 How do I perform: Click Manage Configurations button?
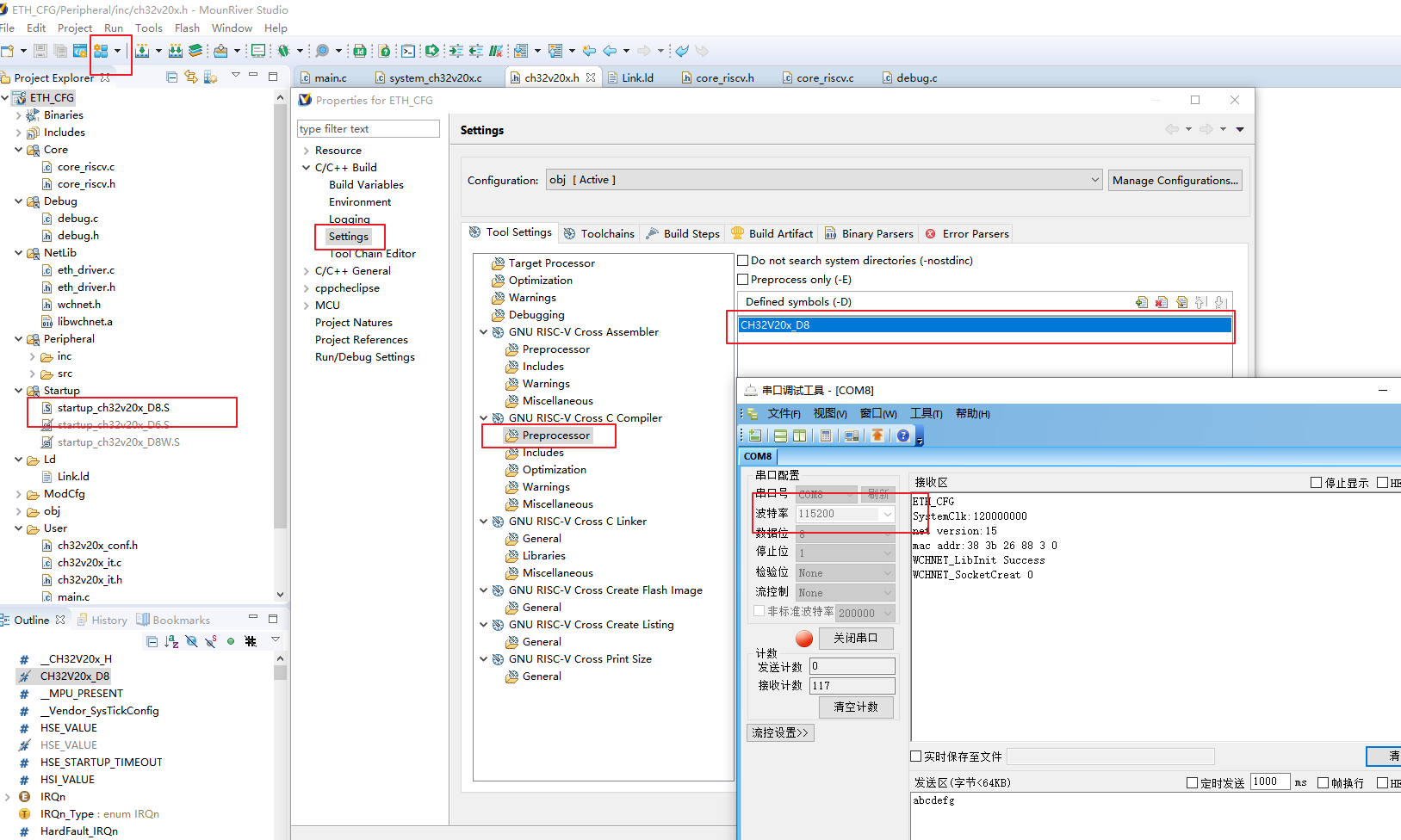tap(1175, 180)
